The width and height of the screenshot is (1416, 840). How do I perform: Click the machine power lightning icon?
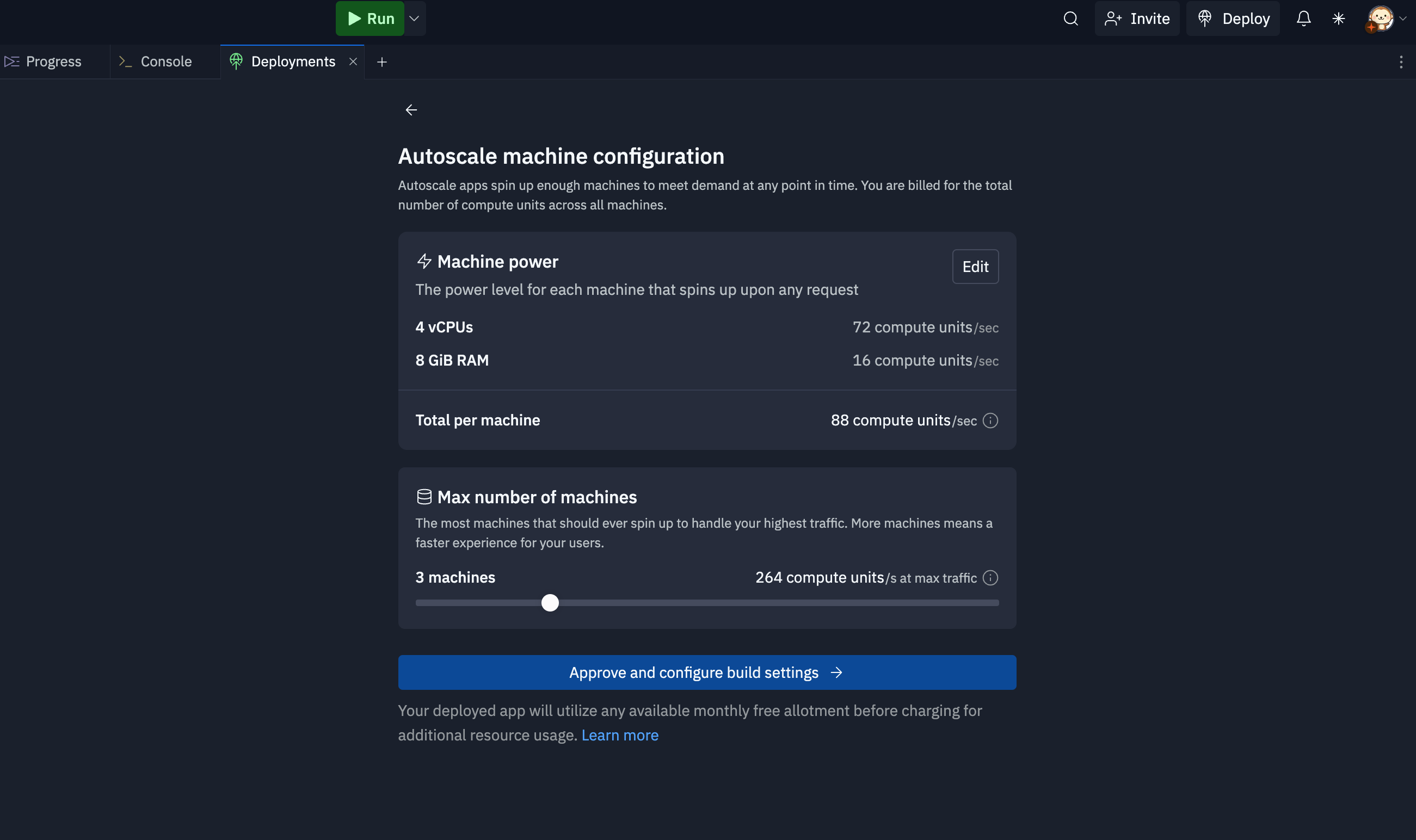(424, 261)
